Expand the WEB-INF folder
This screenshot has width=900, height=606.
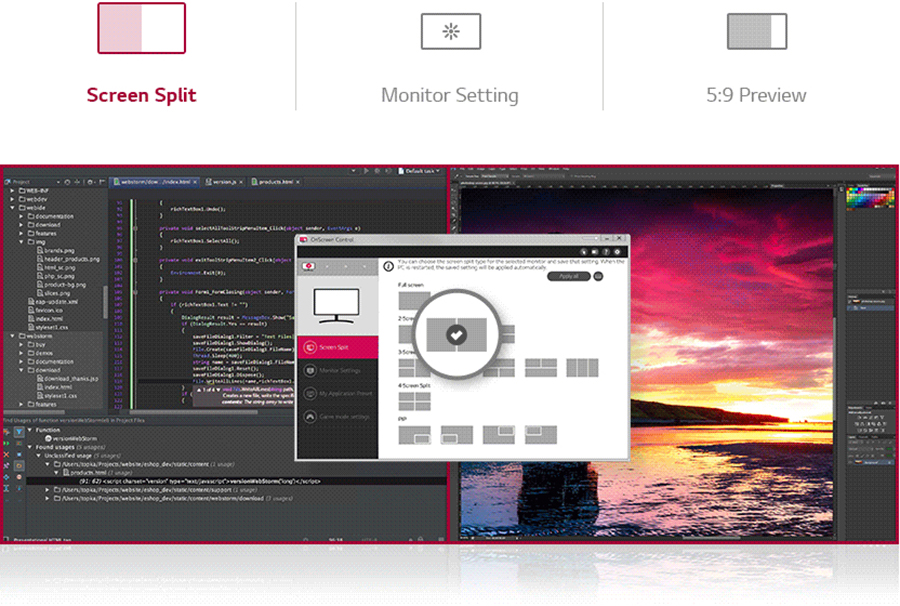13,191
